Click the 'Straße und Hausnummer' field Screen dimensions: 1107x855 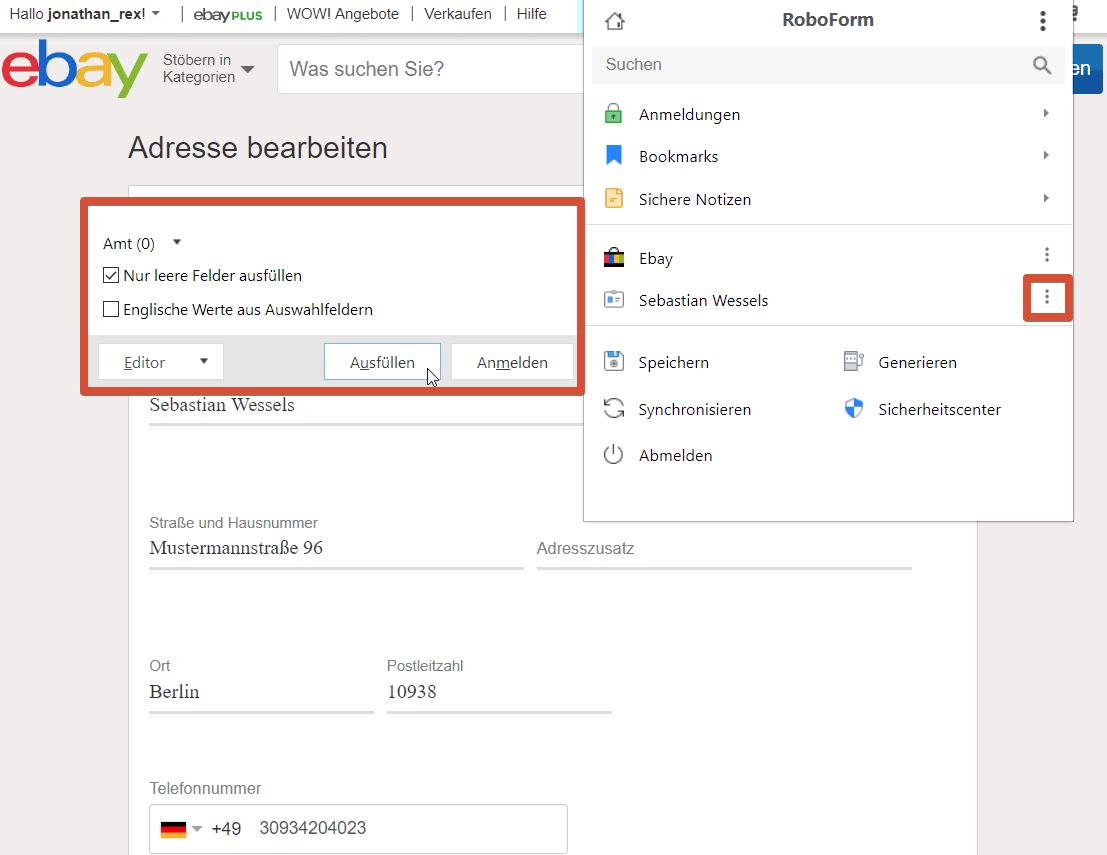336,549
